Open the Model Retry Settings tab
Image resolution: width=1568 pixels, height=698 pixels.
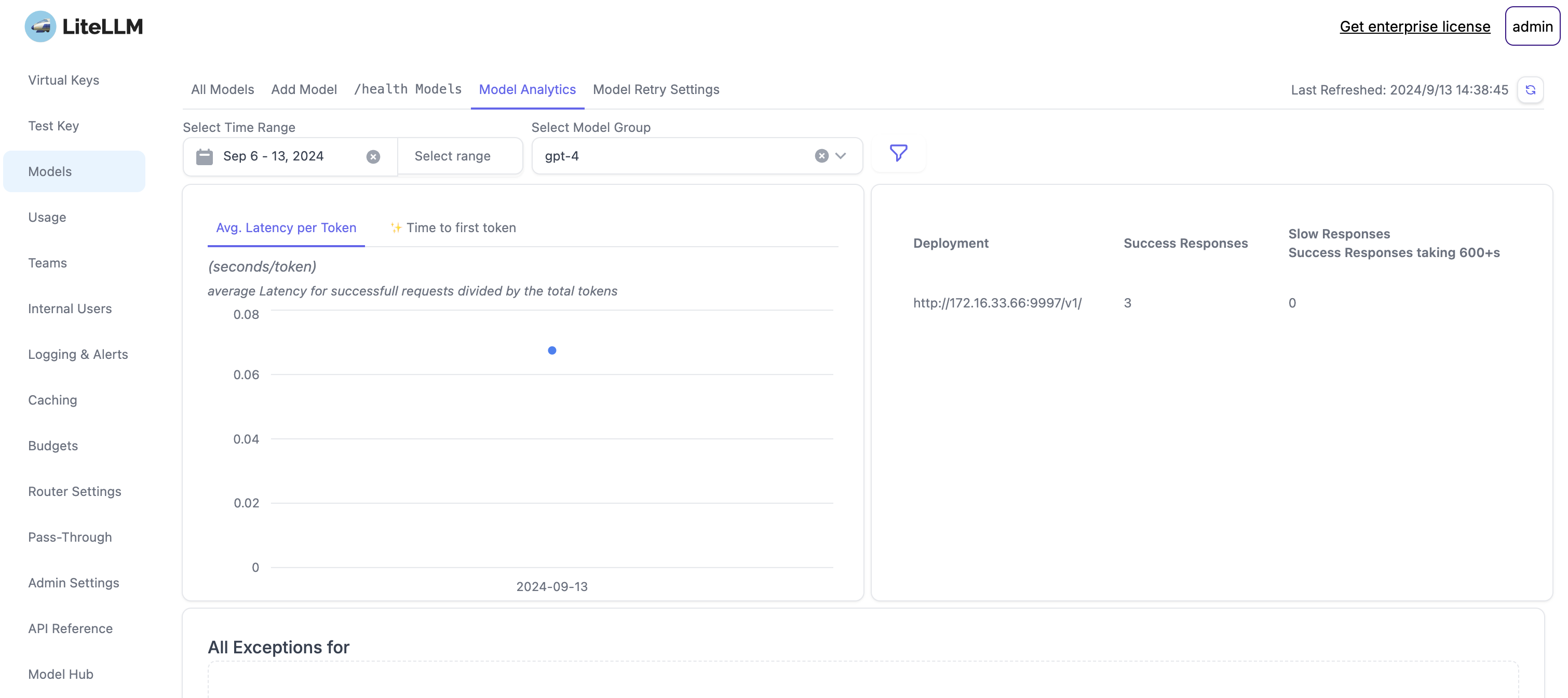(x=656, y=89)
